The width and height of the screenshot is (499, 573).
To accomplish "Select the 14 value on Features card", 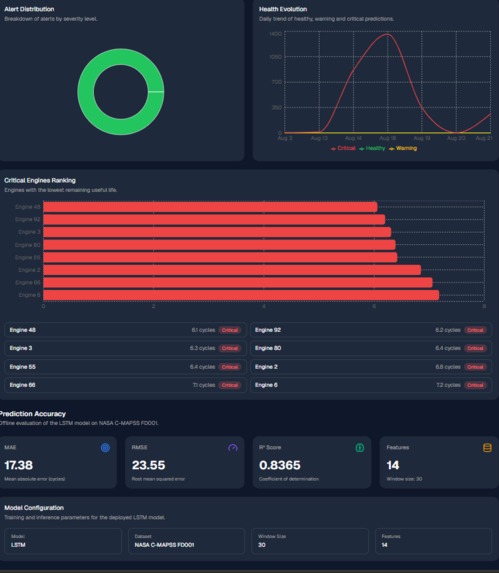I will (393, 465).
